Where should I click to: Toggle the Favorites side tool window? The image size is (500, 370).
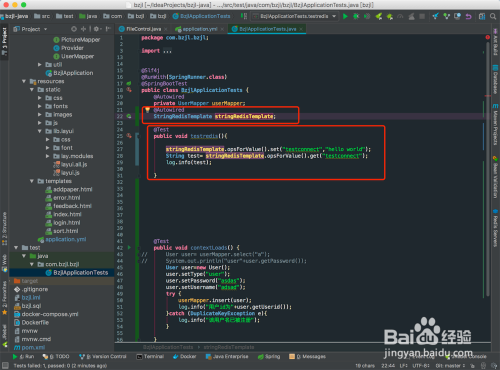(x=4, y=298)
